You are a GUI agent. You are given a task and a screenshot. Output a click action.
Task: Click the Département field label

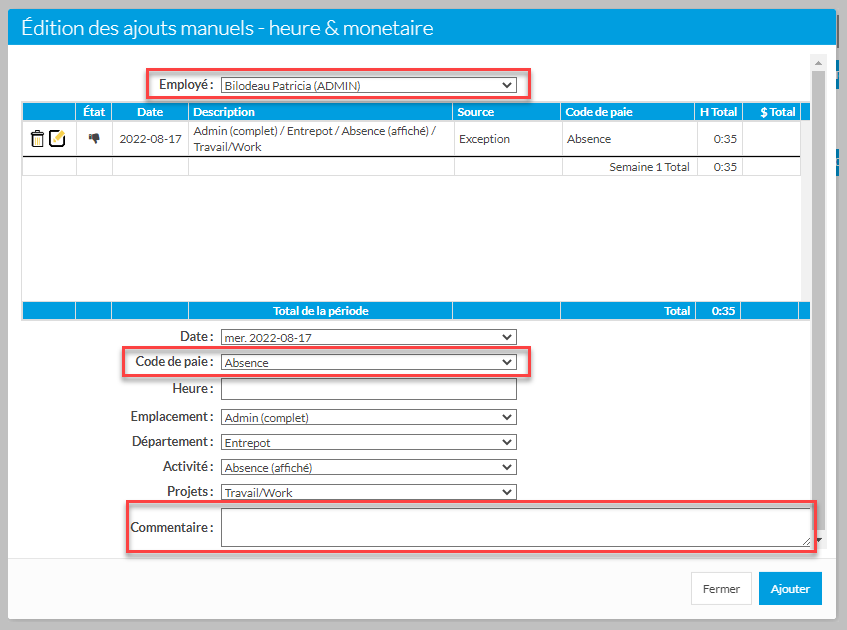click(173, 441)
